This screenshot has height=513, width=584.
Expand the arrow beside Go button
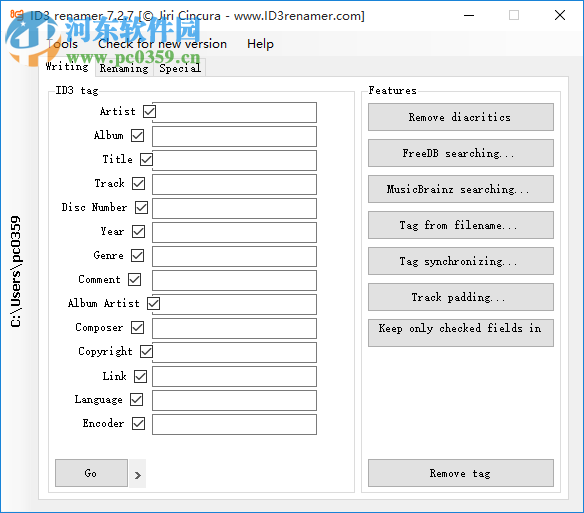pyautogui.click(x=138, y=475)
